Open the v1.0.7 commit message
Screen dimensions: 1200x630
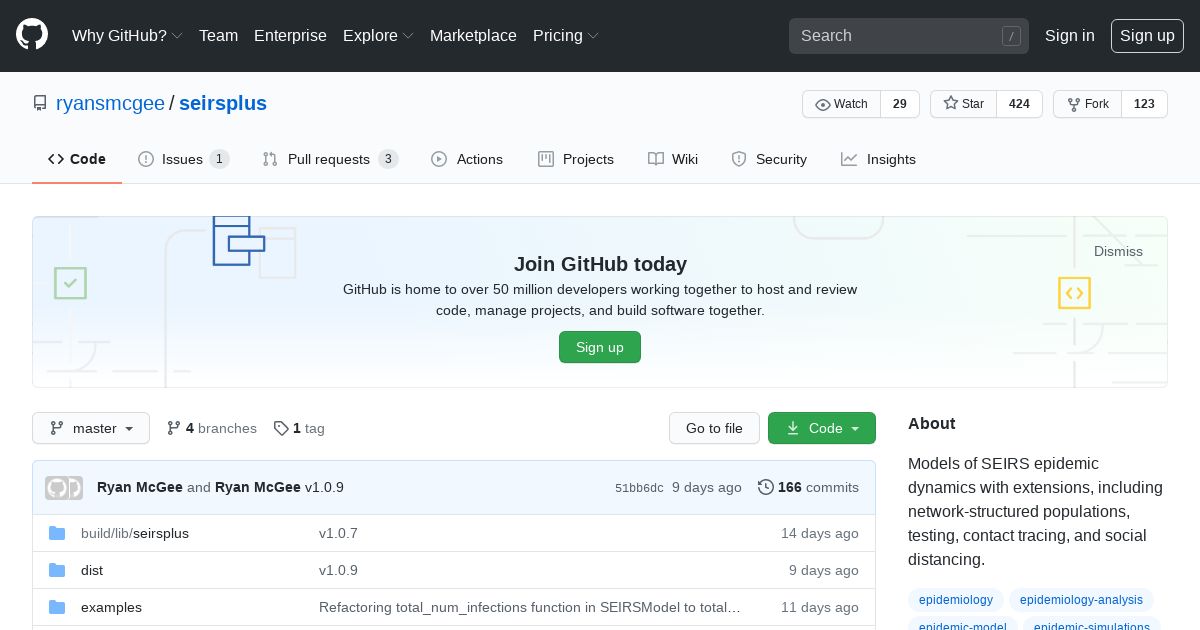coord(338,533)
